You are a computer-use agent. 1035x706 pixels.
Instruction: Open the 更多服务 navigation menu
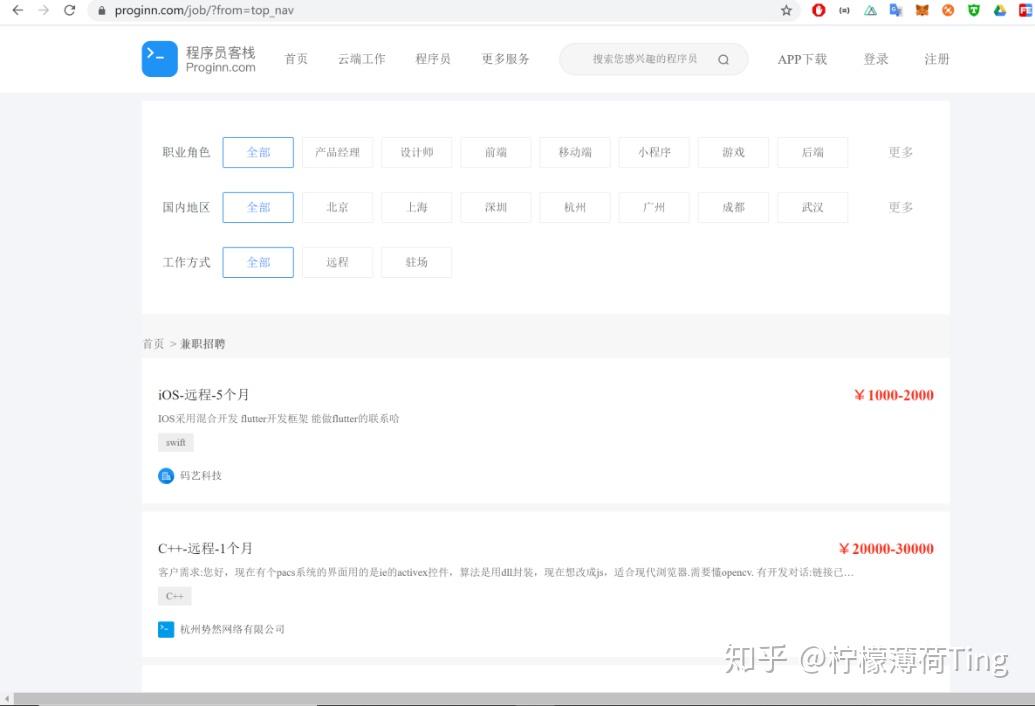pos(506,59)
